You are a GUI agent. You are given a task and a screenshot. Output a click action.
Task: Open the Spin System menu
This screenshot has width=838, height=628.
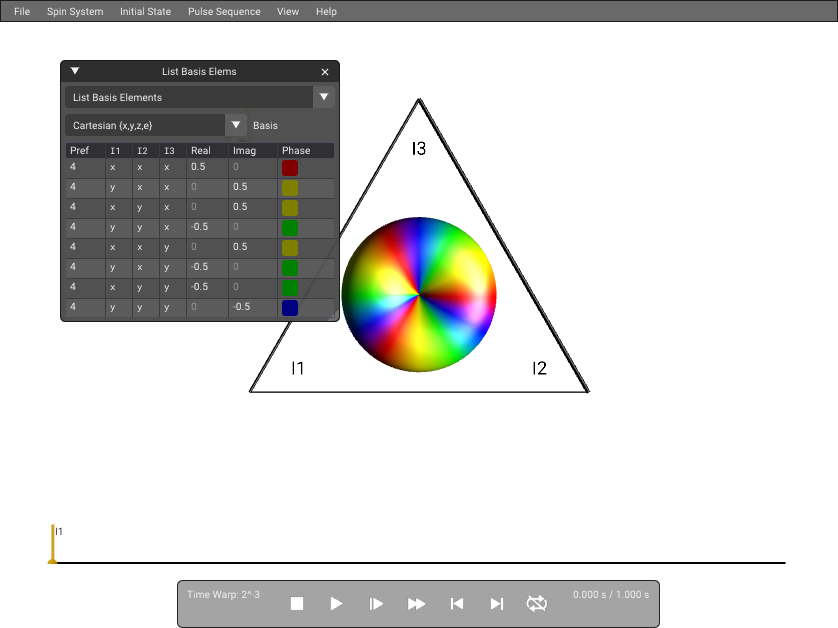click(75, 11)
